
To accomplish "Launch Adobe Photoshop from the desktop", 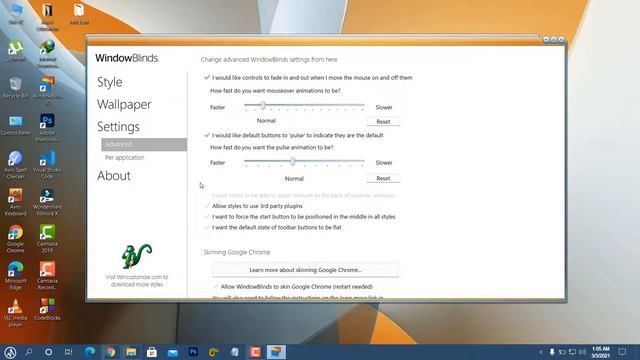I will click(x=47, y=128).
